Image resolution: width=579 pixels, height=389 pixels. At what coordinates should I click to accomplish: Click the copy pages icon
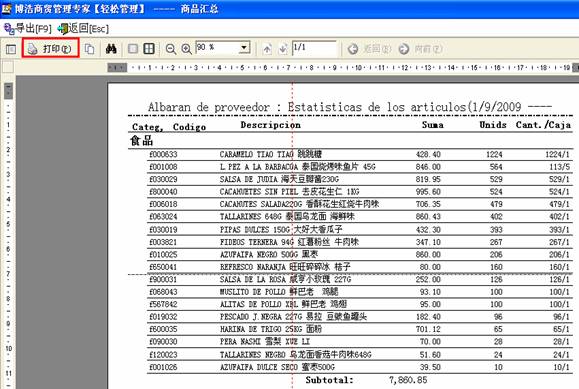click(x=89, y=49)
